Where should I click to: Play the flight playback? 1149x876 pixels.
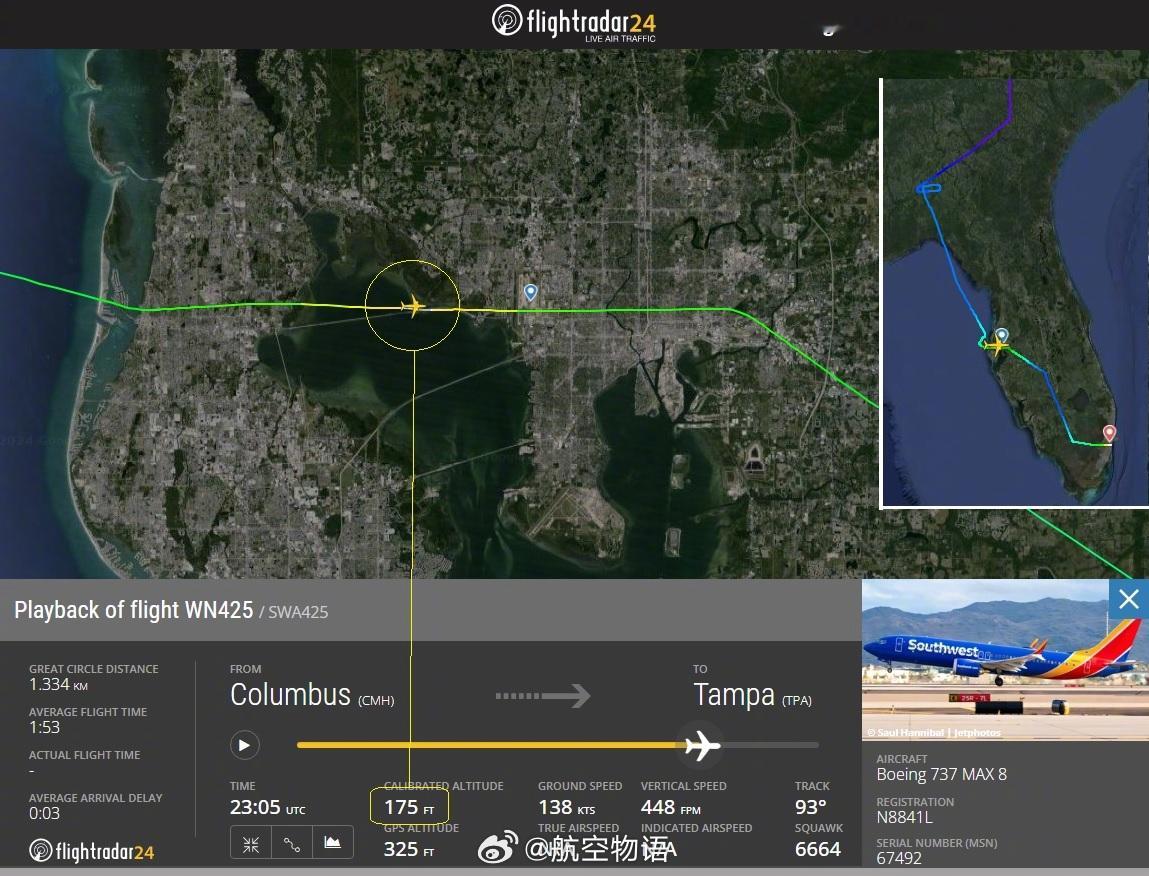pyautogui.click(x=245, y=746)
